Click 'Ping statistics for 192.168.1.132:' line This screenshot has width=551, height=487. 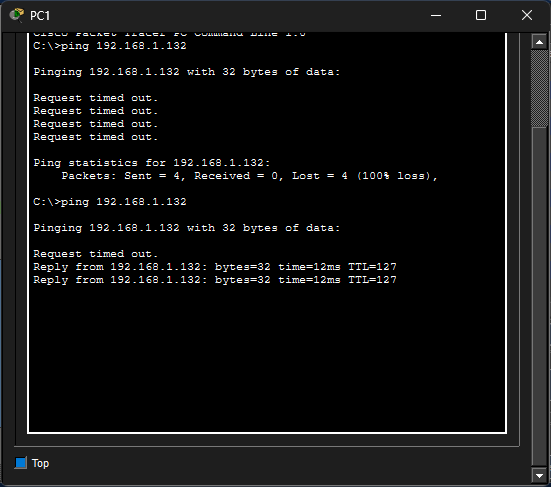click(152, 163)
